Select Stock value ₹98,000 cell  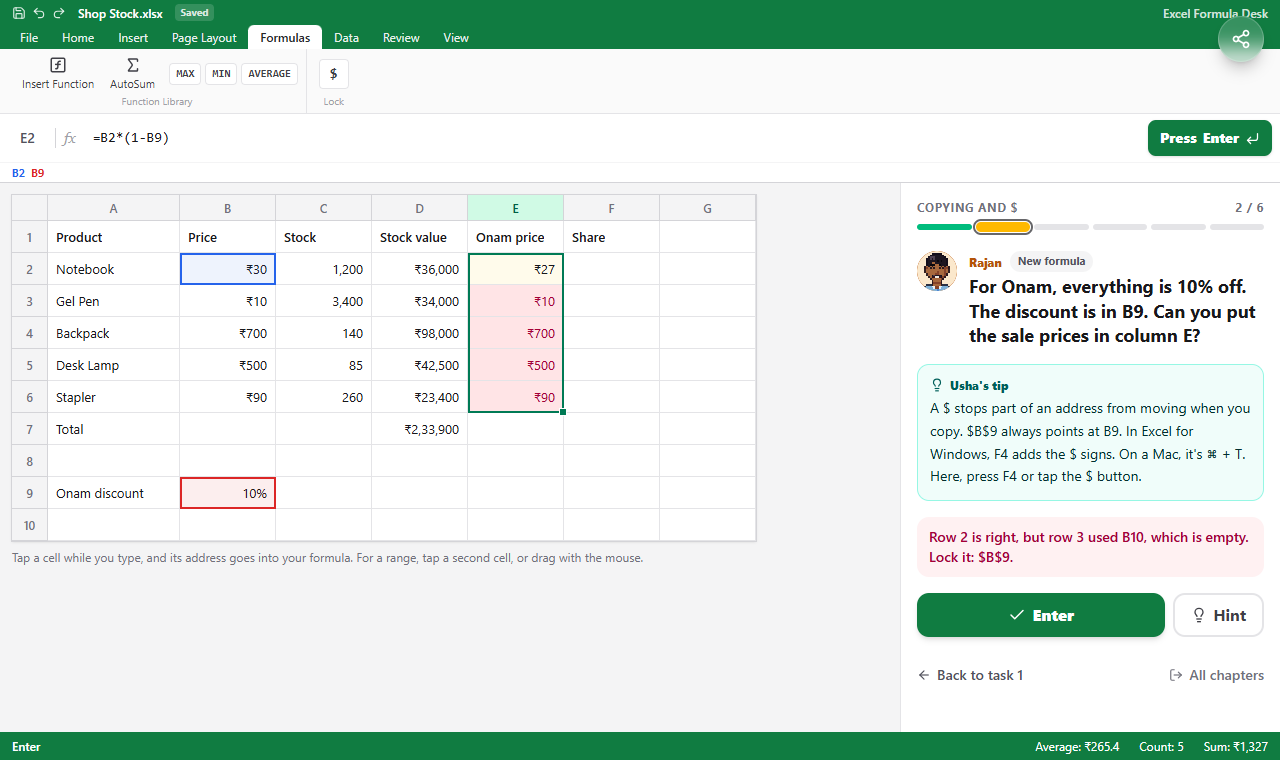pyautogui.click(x=420, y=333)
